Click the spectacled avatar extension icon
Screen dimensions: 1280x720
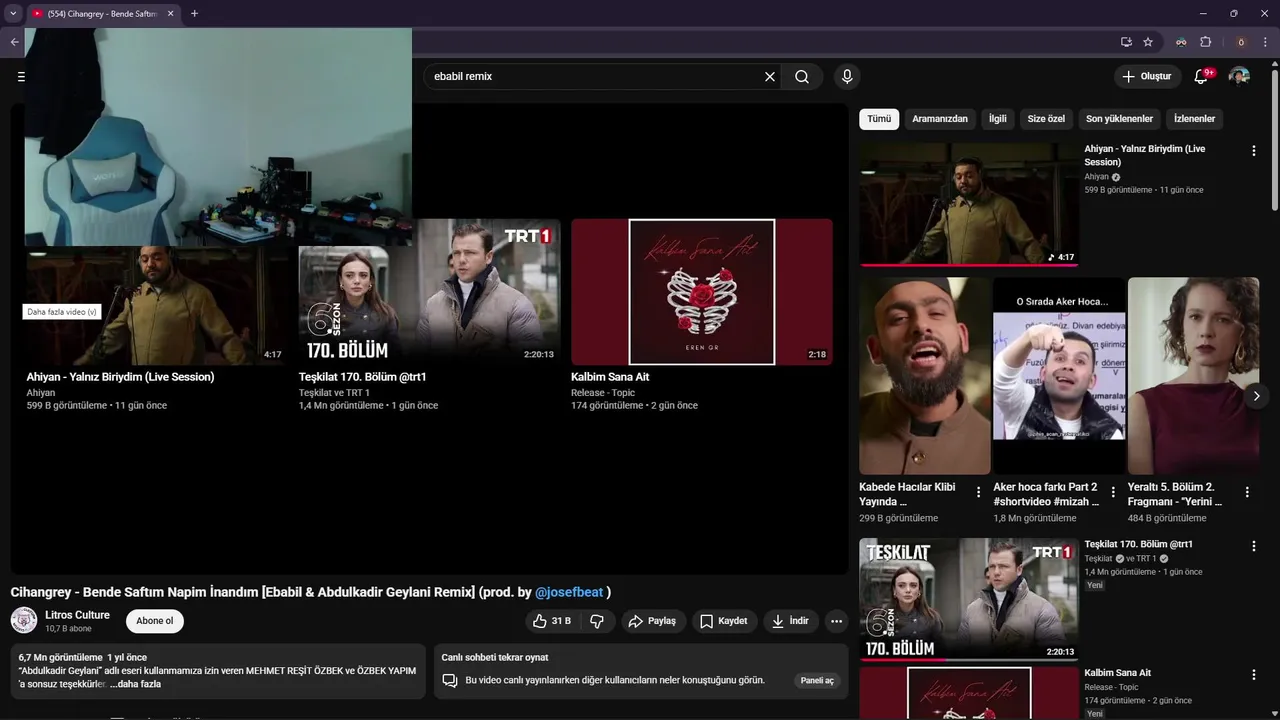point(1181,42)
